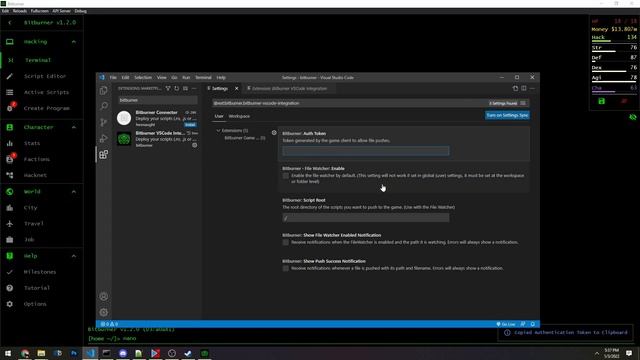Viewport: 640px width, 360px height.
Task: Click the red kill scripts icon
Action: 624,101
